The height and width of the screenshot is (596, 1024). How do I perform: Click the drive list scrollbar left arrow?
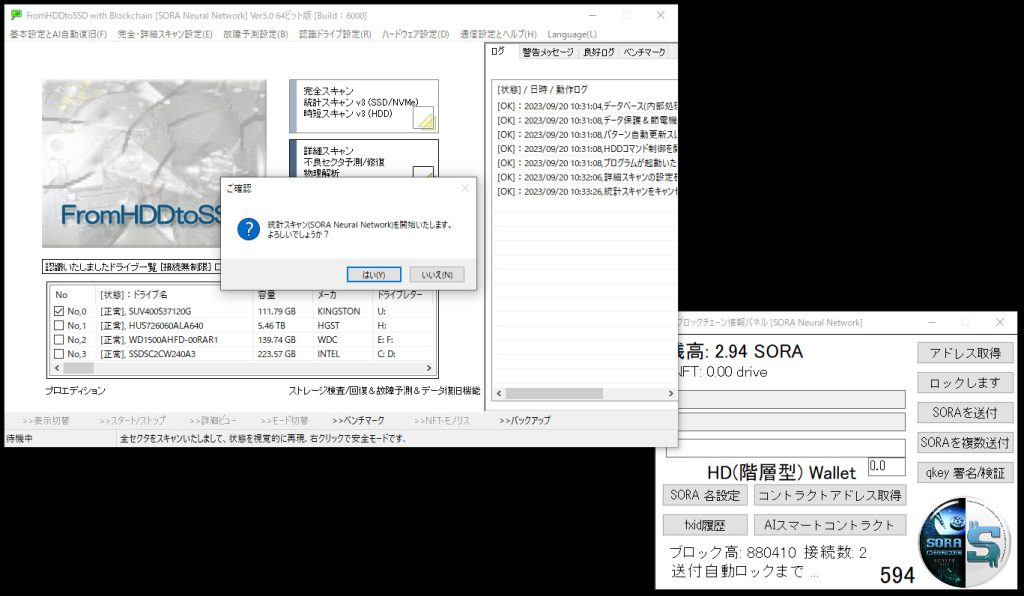coord(57,368)
